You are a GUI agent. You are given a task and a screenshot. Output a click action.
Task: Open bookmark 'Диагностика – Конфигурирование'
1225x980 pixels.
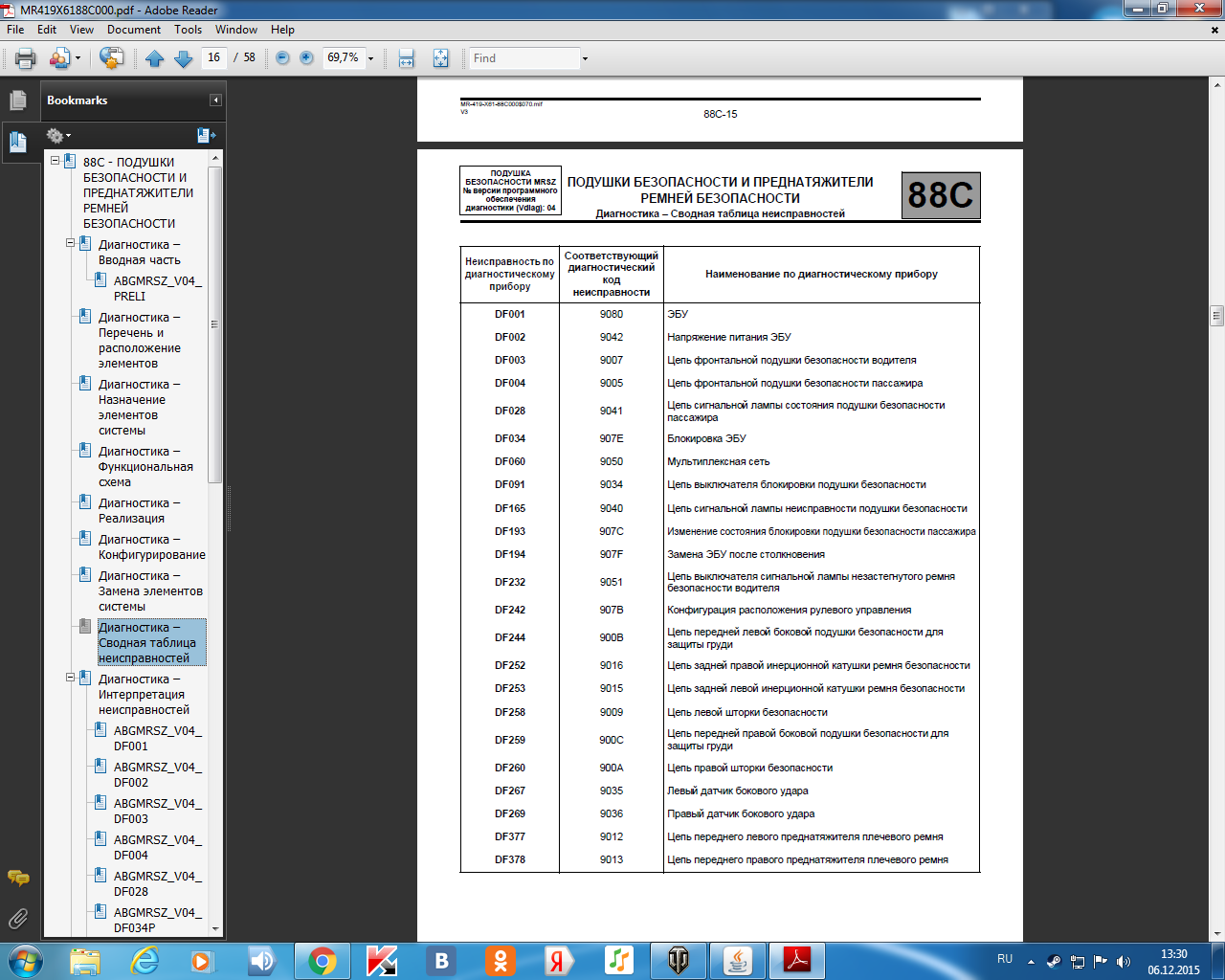(x=152, y=547)
